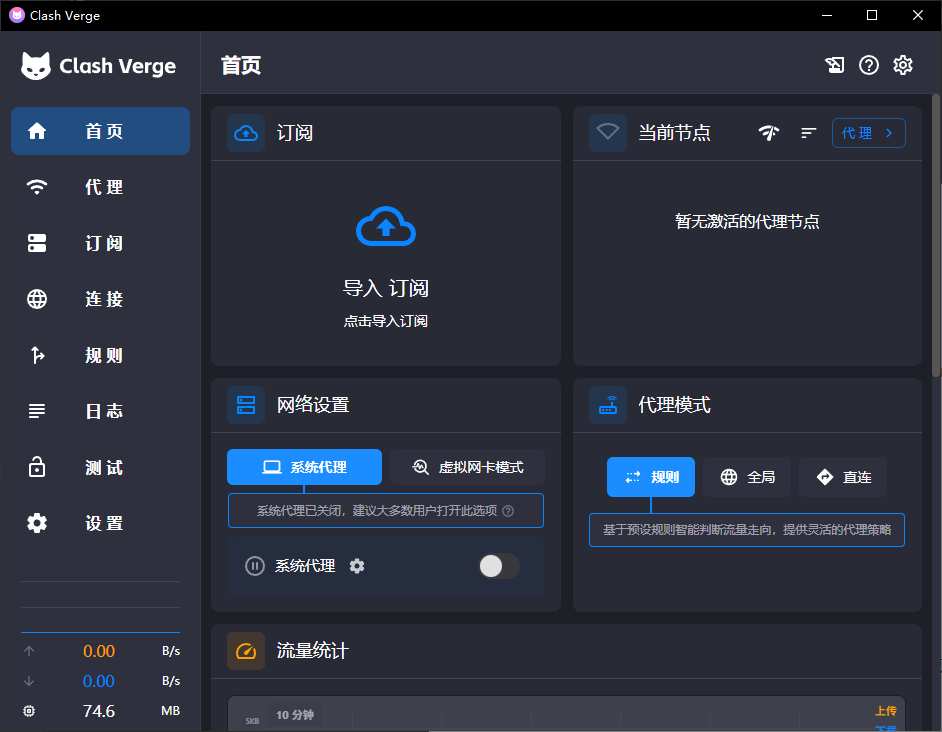Select the 规则 proxy mode
This screenshot has width=942, height=732.
[651, 477]
